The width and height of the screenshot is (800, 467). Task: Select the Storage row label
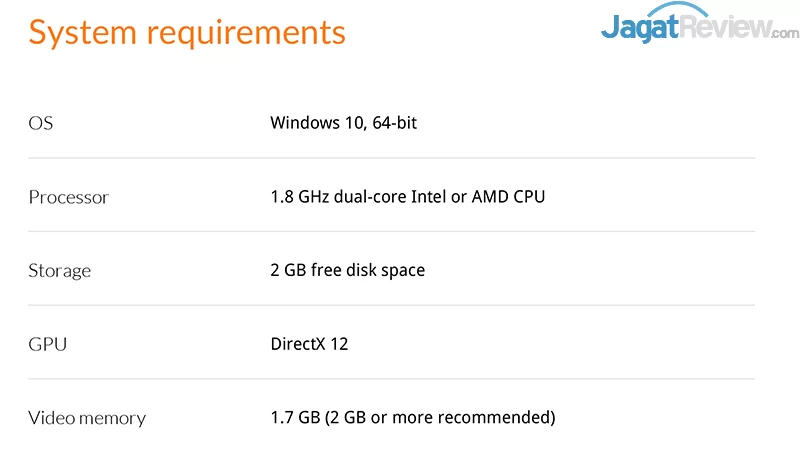tap(59, 271)
